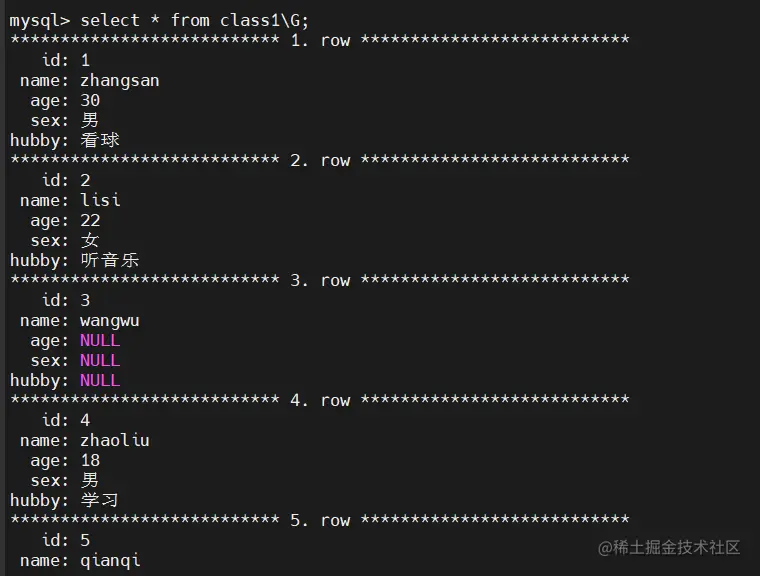This screenshot has width=760, height=576.
Task: Click the "3. row" separator label
Action: point(320,280)
